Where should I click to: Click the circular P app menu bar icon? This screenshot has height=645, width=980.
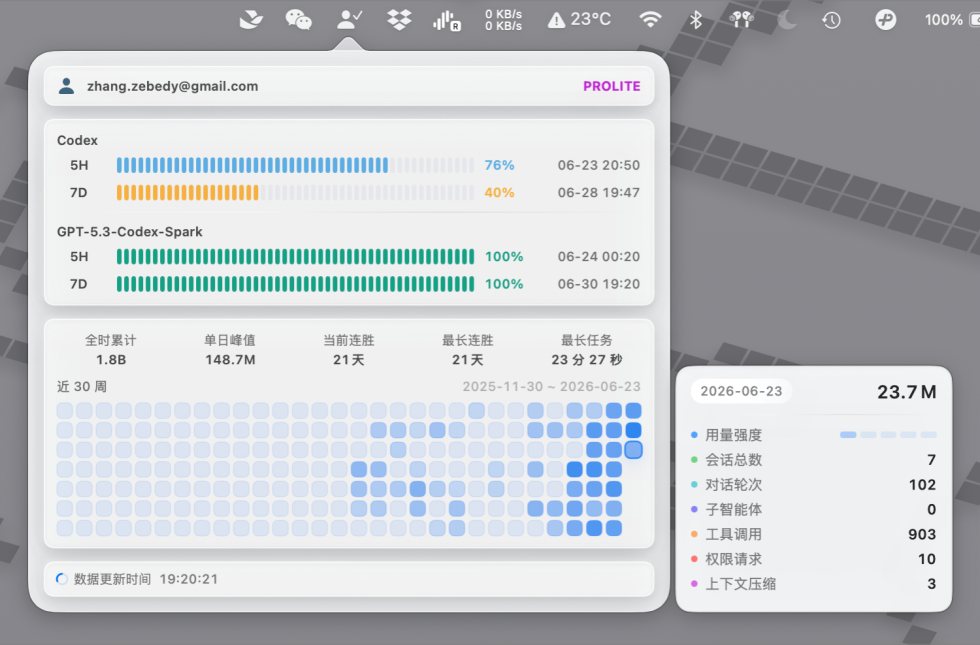pyautogui.click(x=885, y=20)
